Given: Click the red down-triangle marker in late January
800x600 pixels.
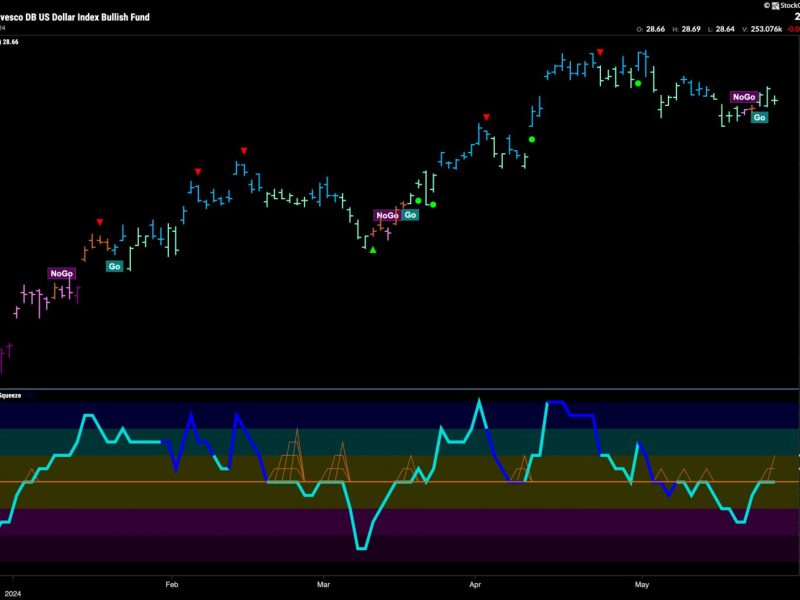Looking at the screenshot, I should (99, 222).
